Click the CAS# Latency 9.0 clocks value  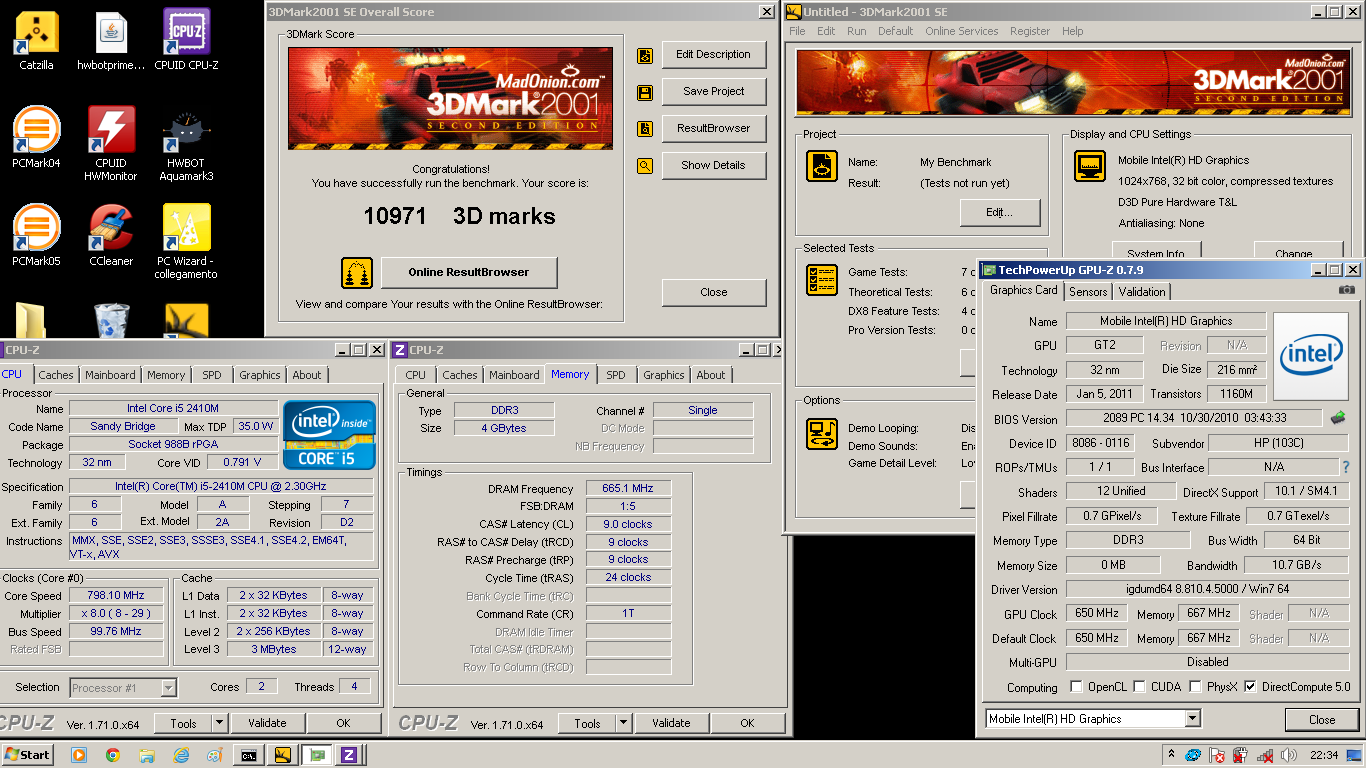[628, 524]
